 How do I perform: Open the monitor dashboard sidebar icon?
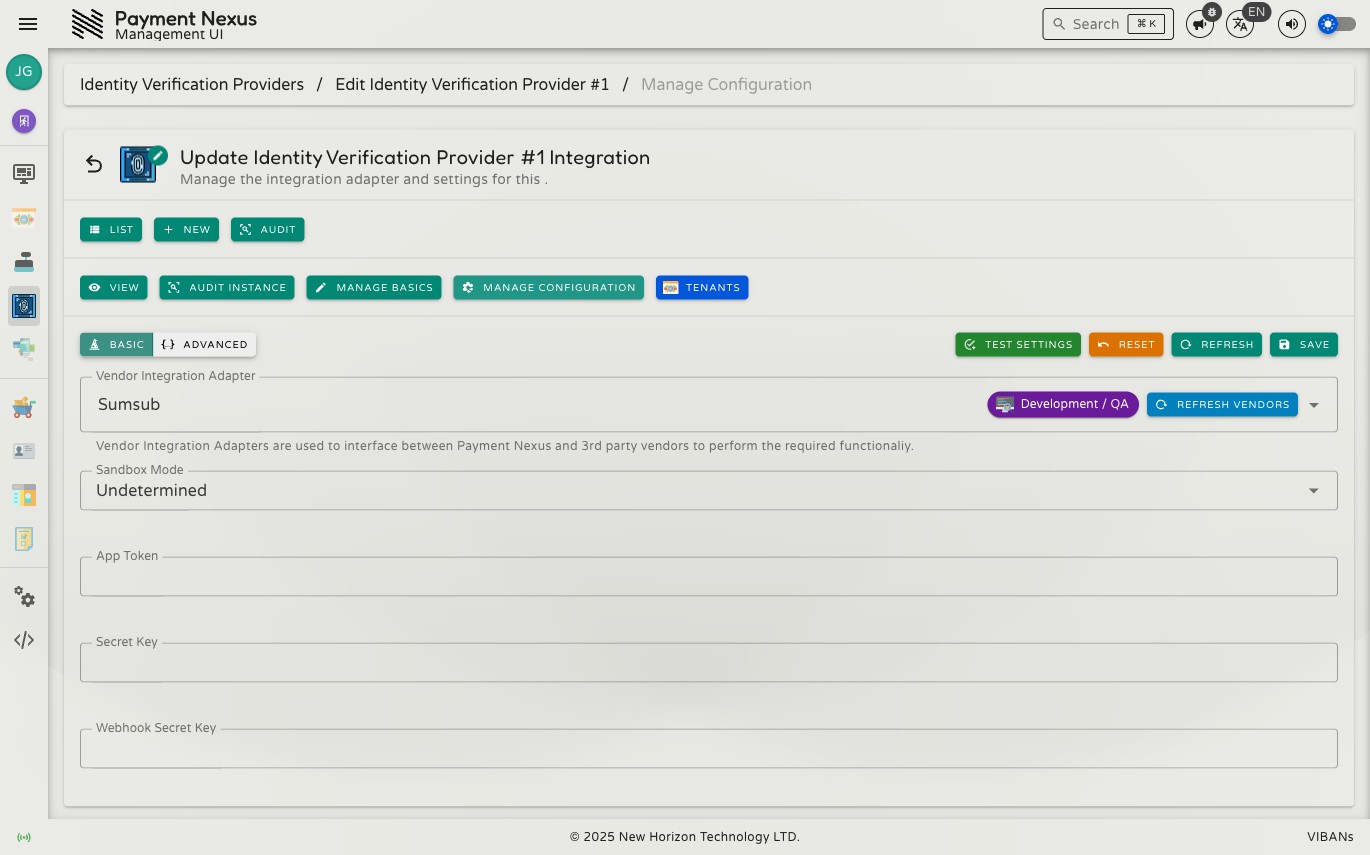coord(24,174)
